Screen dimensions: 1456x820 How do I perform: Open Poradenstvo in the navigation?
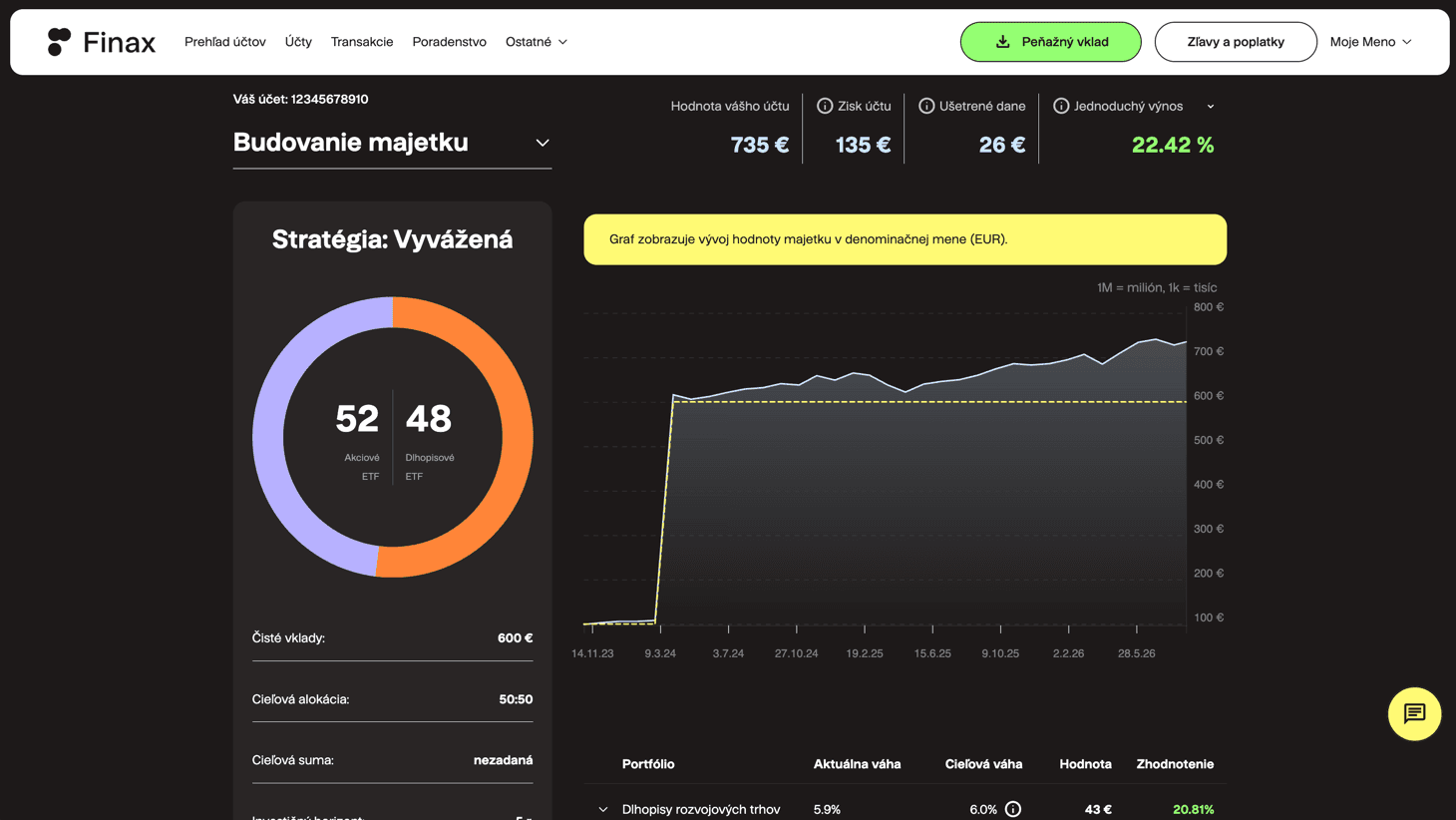(450, 42)
